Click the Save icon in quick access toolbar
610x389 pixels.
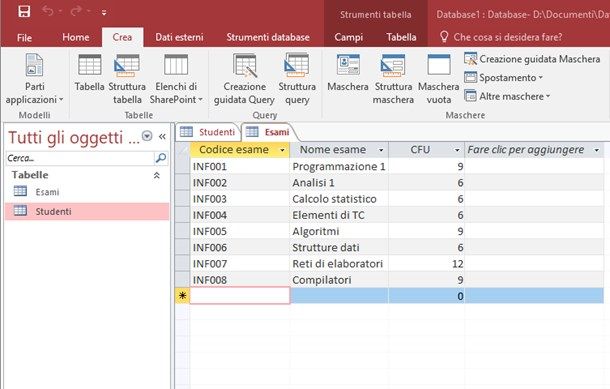click(x=24, y=12)
